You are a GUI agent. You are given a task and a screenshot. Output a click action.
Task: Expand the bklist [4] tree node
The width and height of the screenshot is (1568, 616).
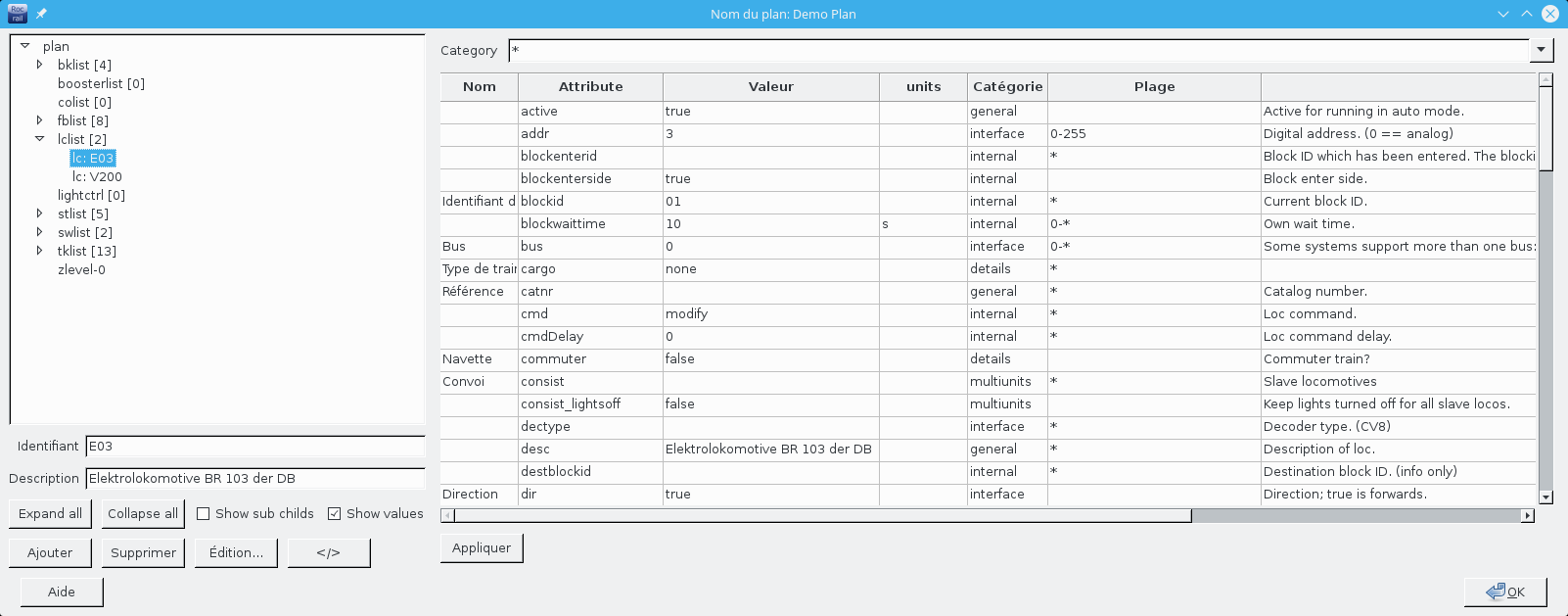39,65
